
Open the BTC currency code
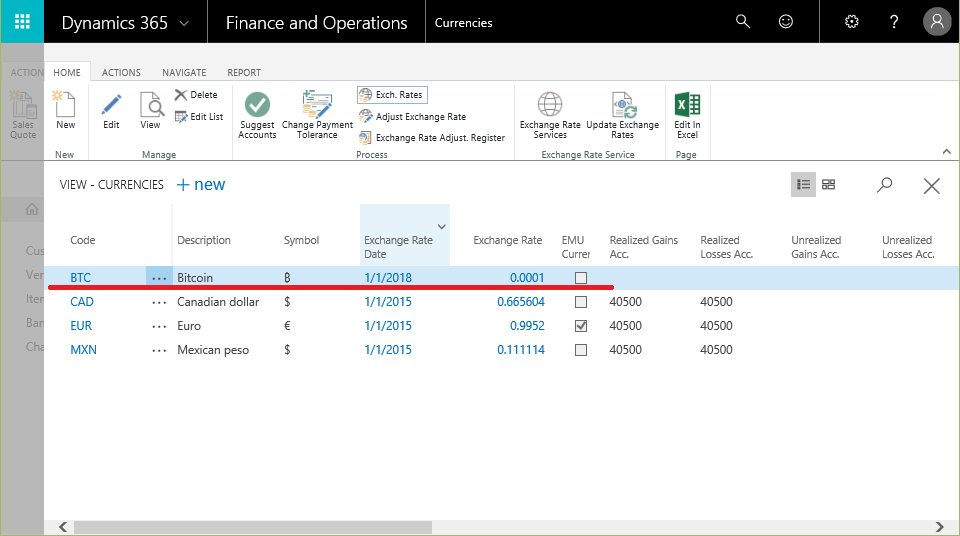(80, 277)
